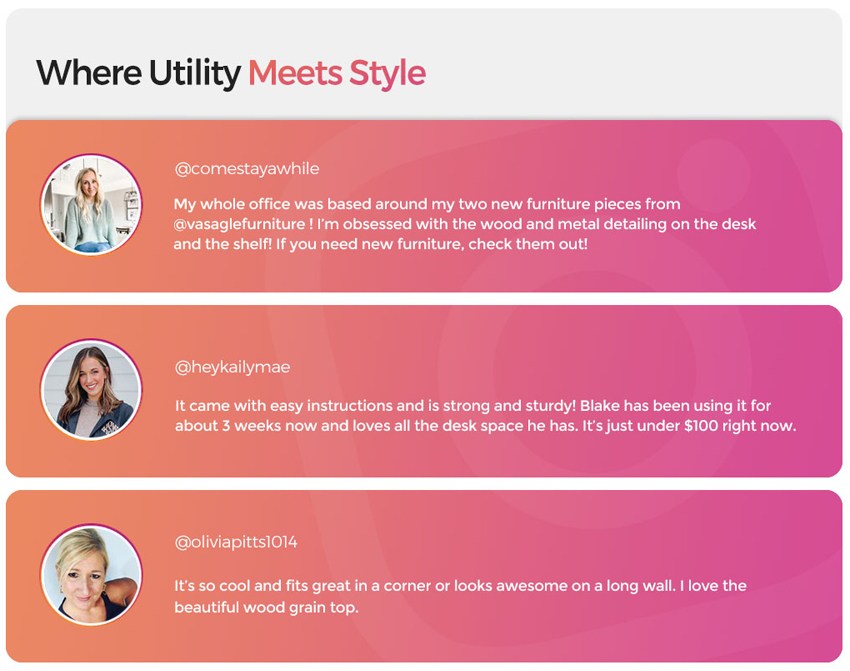Click the @oliviapitts1014 profile photo
Viewport: 850px width, 671px height.
(x=91, y=575)
